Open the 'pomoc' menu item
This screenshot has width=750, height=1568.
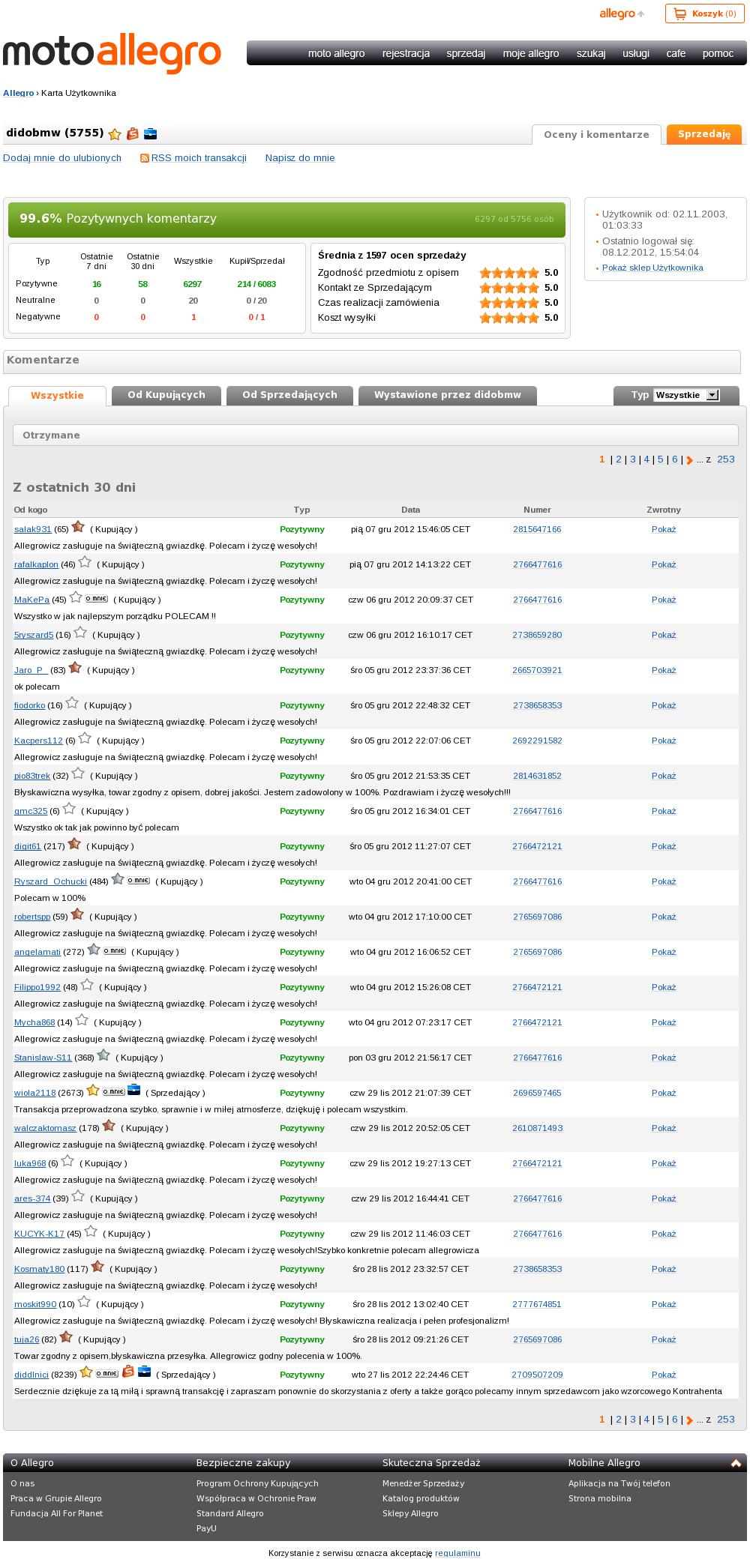click(x=718, y=53)
